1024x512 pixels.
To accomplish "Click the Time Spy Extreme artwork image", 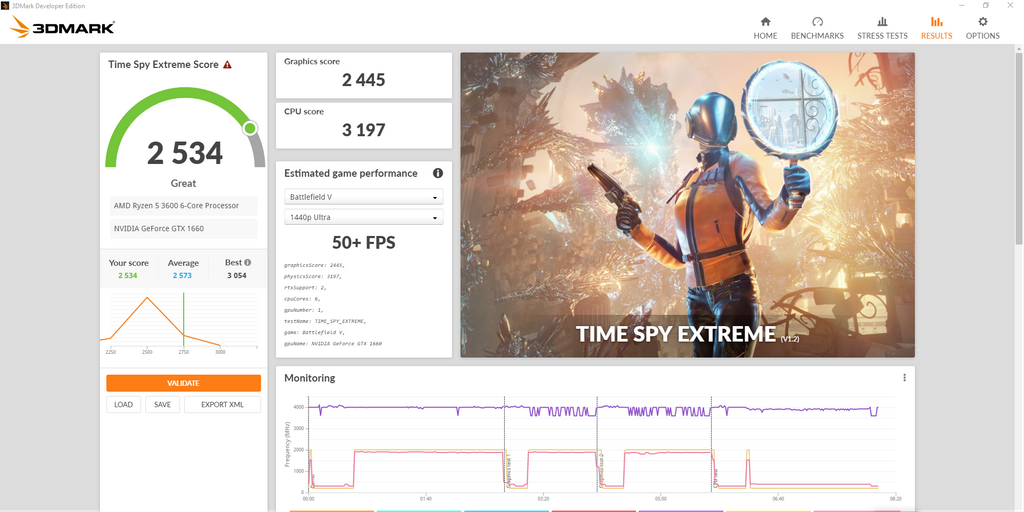I will [x=688, y=205].
